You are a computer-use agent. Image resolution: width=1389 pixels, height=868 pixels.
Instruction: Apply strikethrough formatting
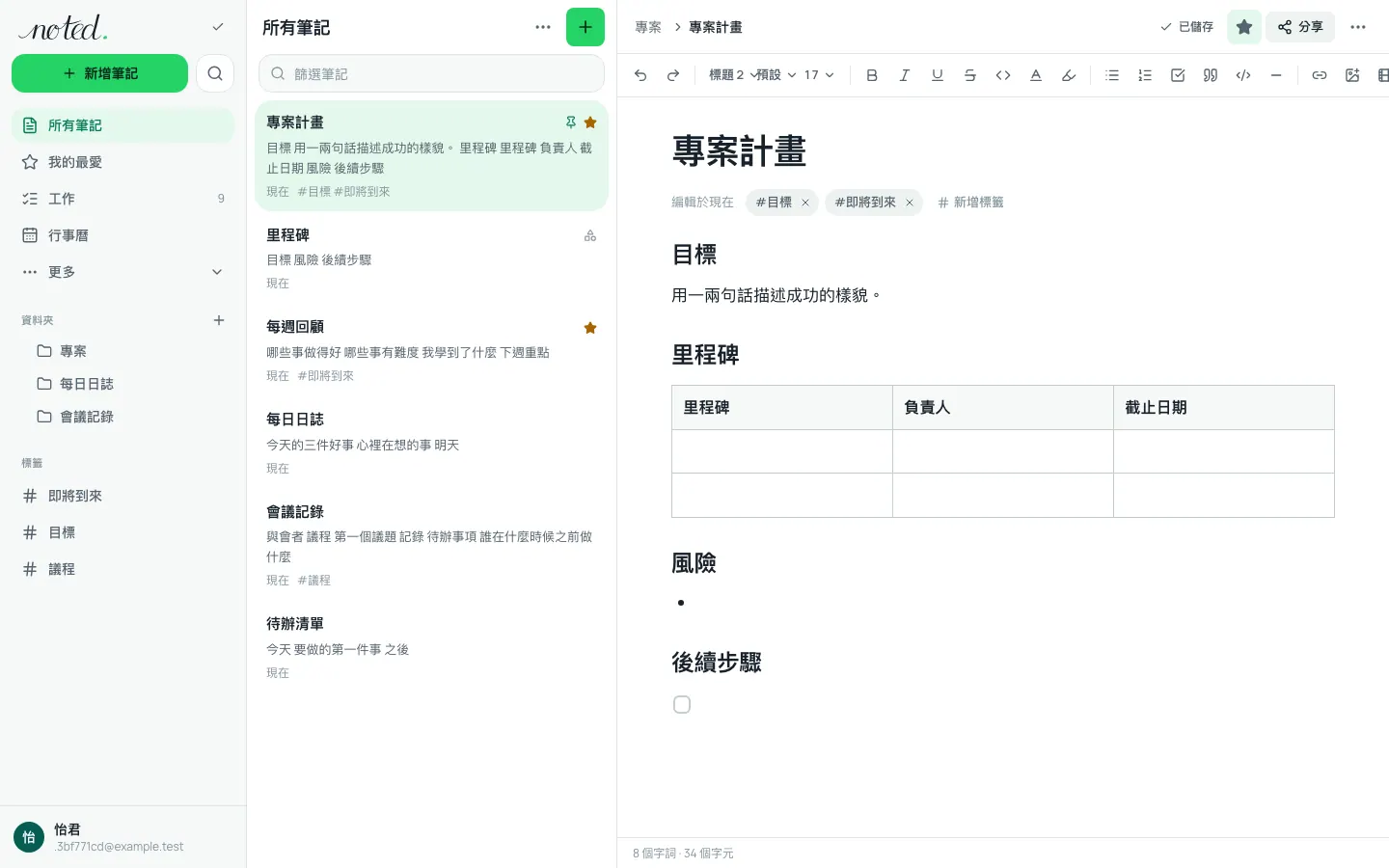(970, 75)
